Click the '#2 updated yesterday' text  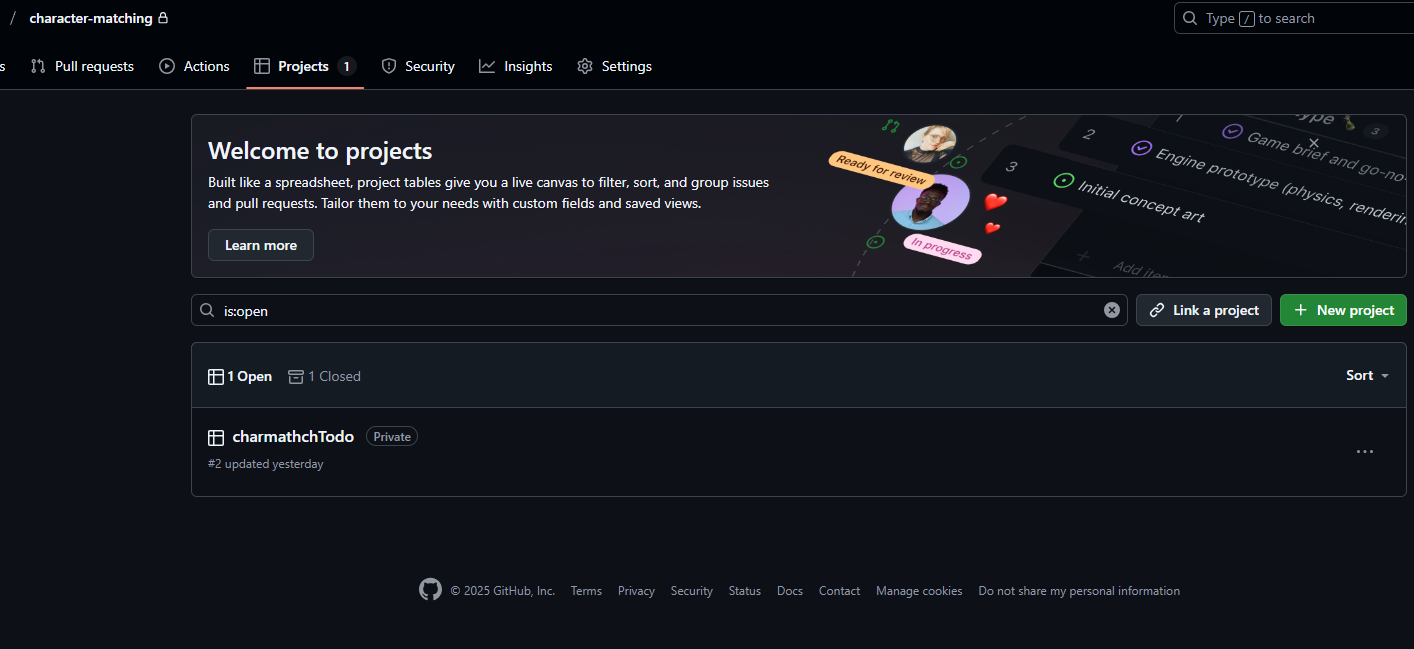click(x=266, y=464)
